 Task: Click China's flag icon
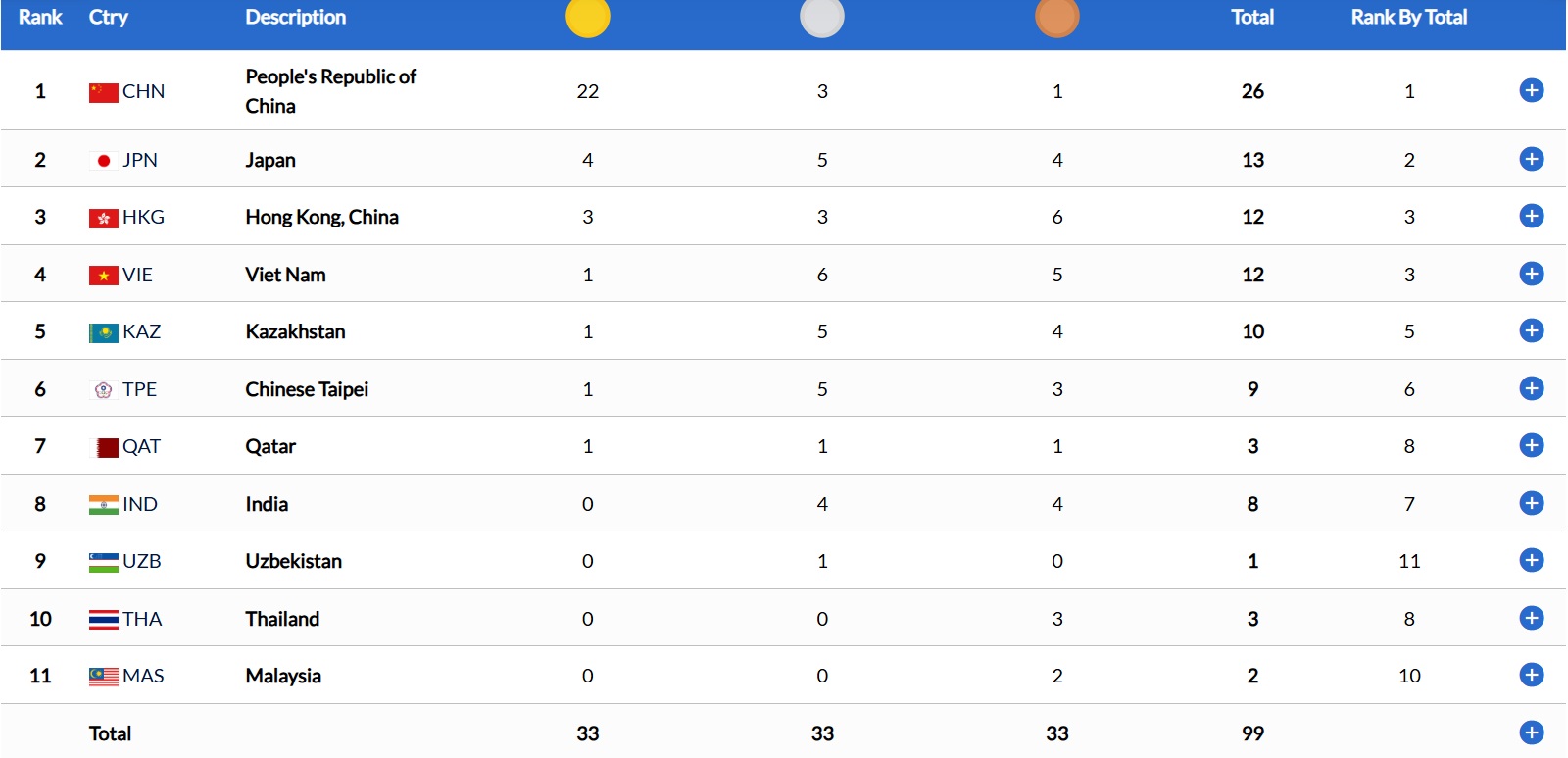[x=103, y=92]
